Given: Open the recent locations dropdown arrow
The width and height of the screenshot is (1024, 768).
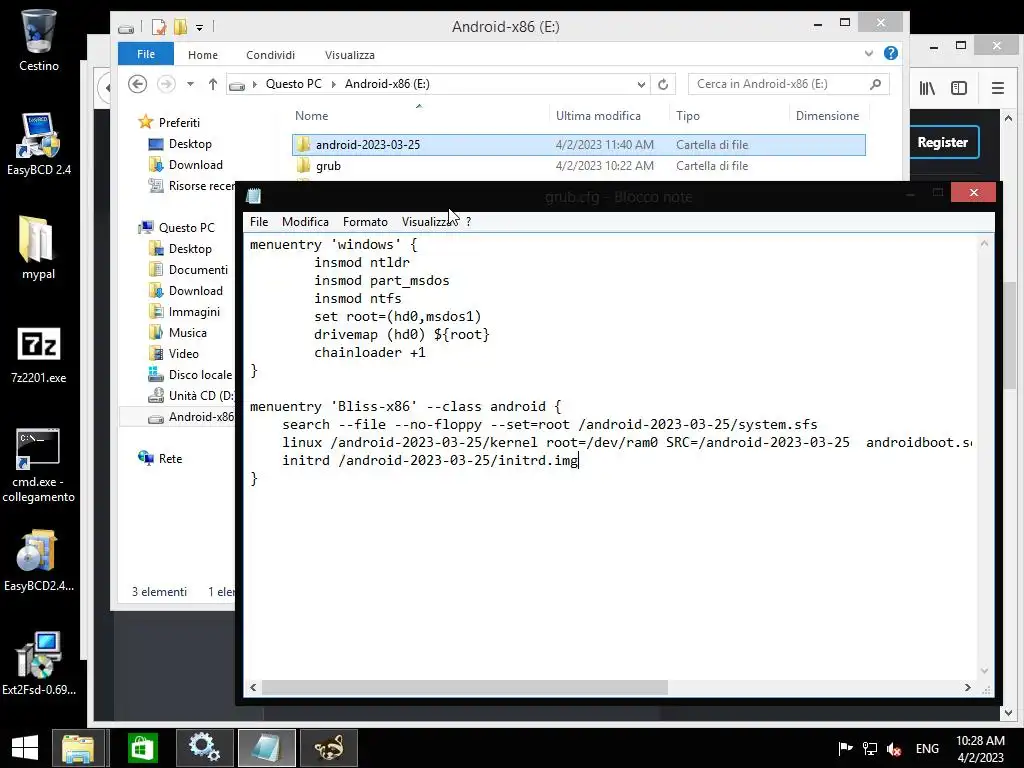Looking at the screenshot, I should pos(190,84).
